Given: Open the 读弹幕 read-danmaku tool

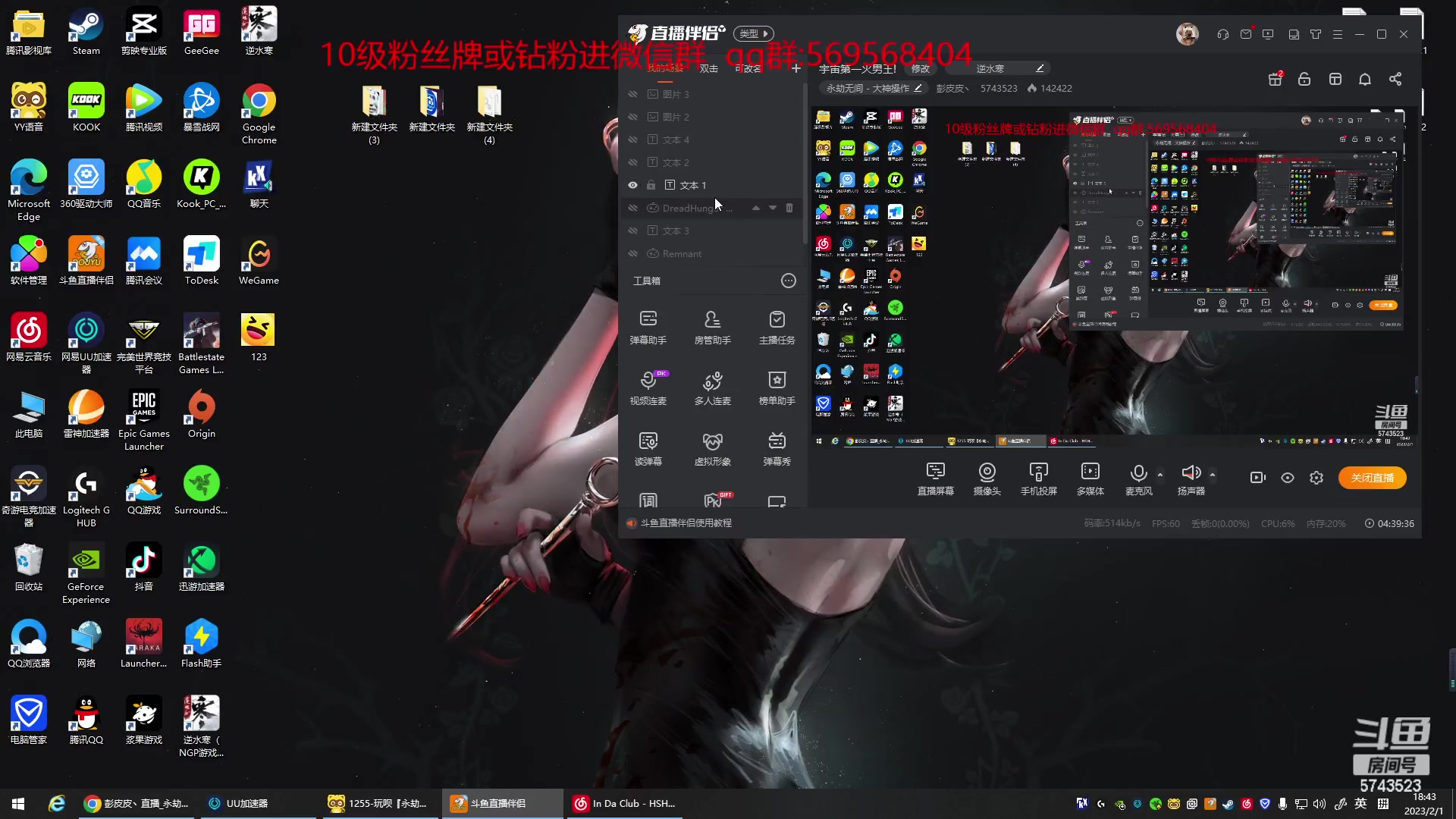Looking at the screenshot, I should tap(648, 448).
